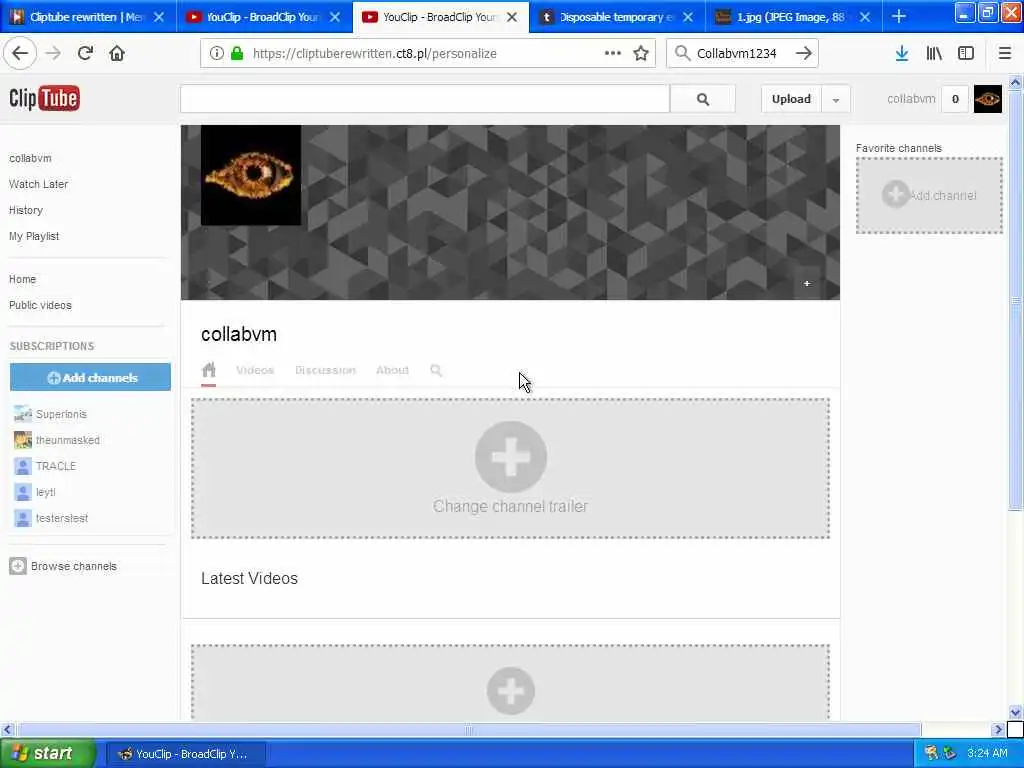This screenshot has width=1024, height=768.
Task: Click the Add channel plus in Favorite channels
Action: (x=895, y=195)
